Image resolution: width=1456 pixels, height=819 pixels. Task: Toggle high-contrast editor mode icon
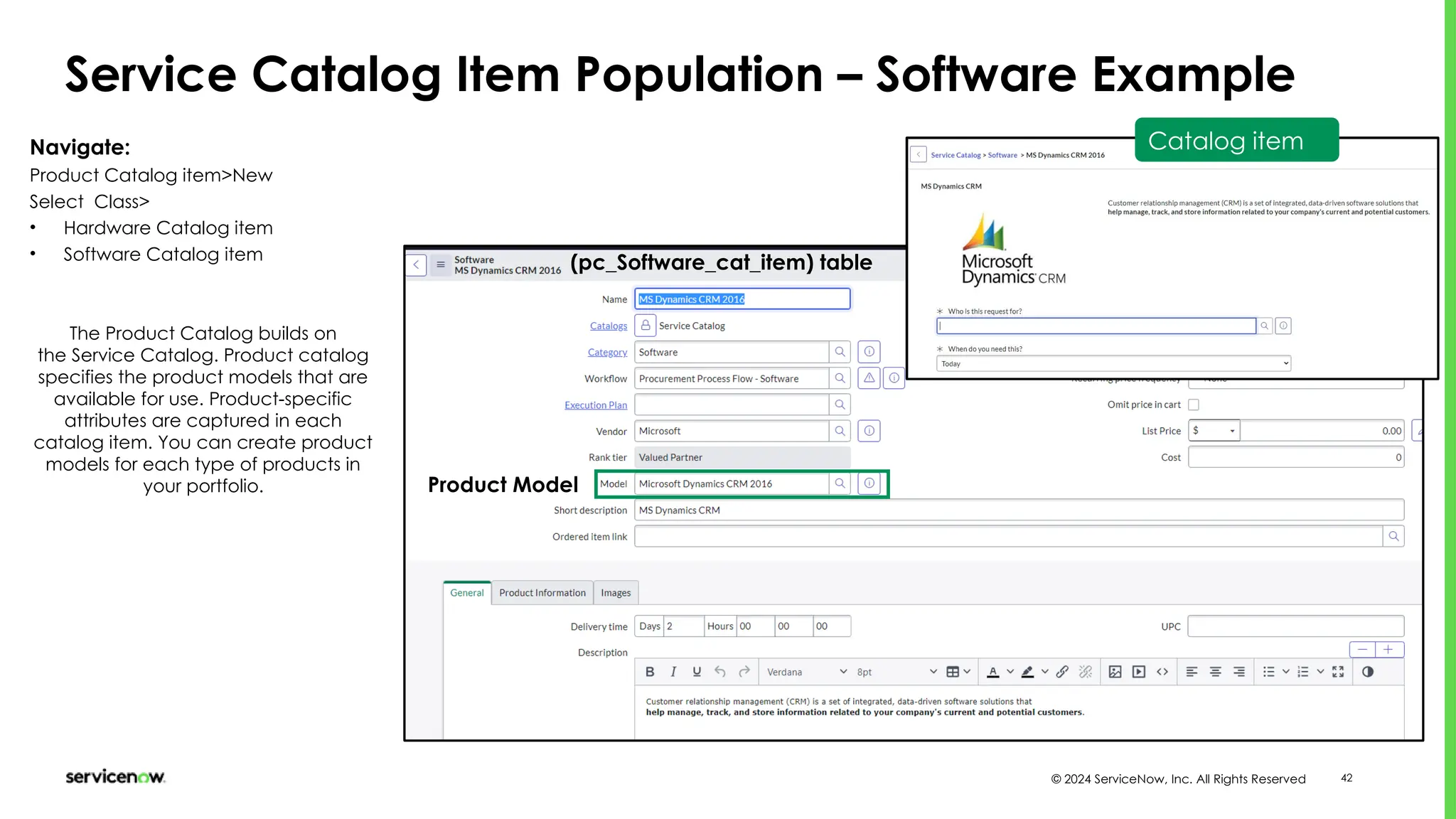click(x=1368, y=672)
